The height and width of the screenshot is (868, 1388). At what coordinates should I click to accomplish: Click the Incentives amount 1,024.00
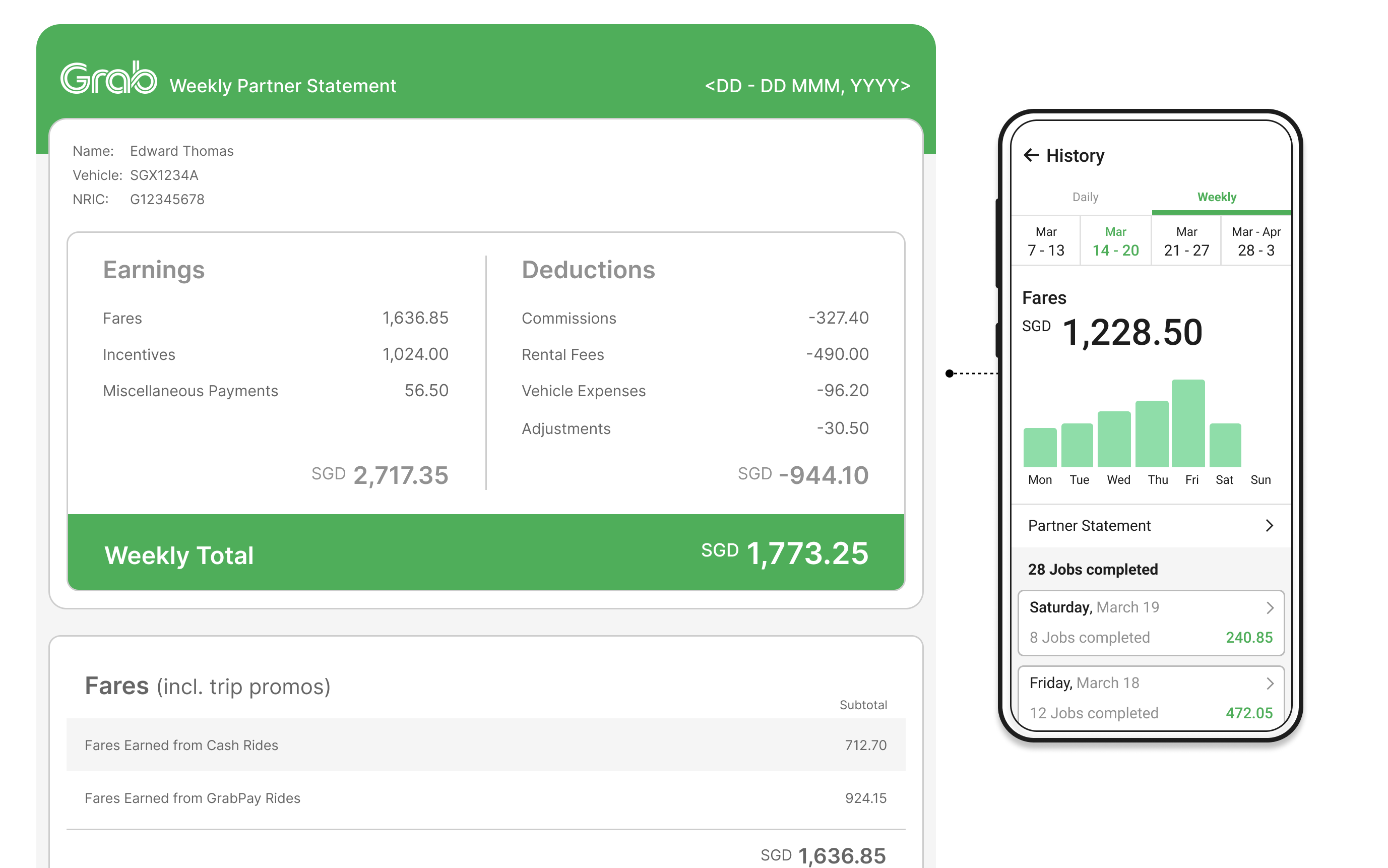coord(416,354)
